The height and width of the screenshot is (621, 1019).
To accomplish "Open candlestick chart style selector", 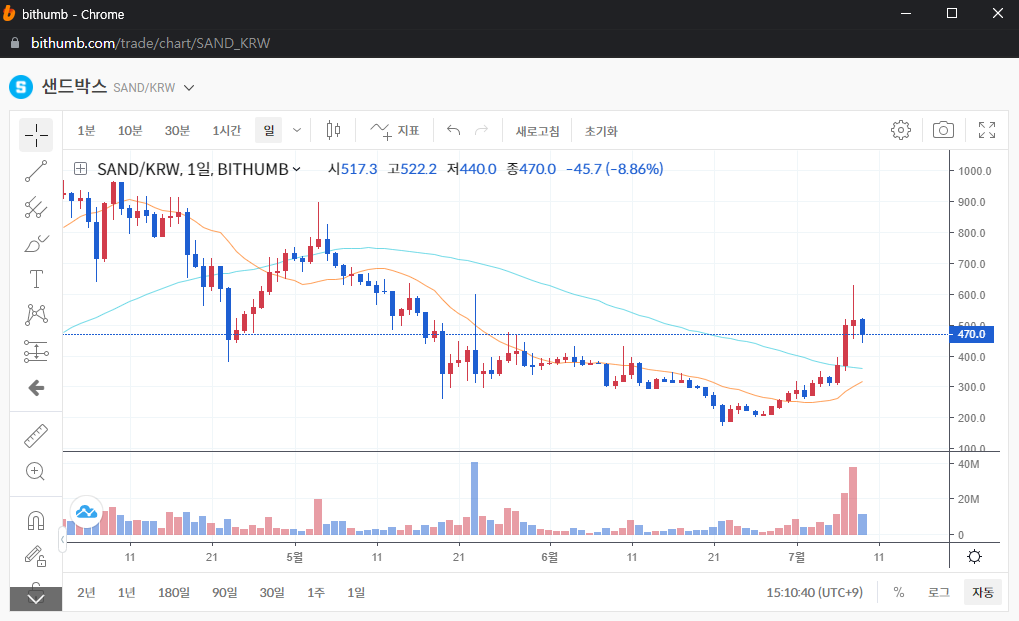I will click(333, 131).
